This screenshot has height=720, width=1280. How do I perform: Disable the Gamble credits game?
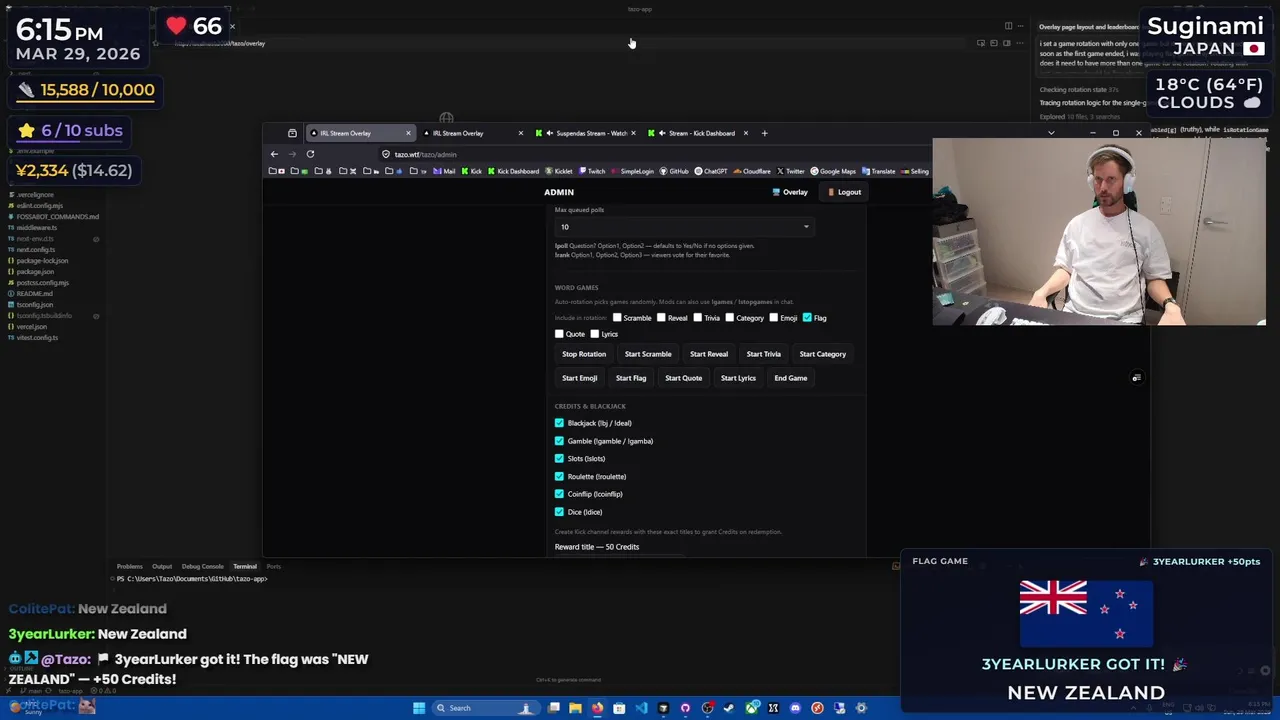559,441
